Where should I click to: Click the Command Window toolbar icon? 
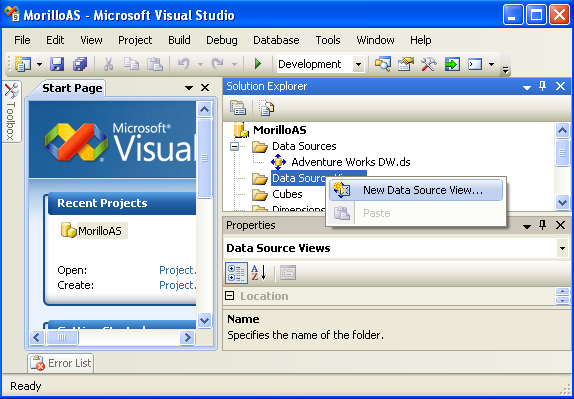(475, 65)
